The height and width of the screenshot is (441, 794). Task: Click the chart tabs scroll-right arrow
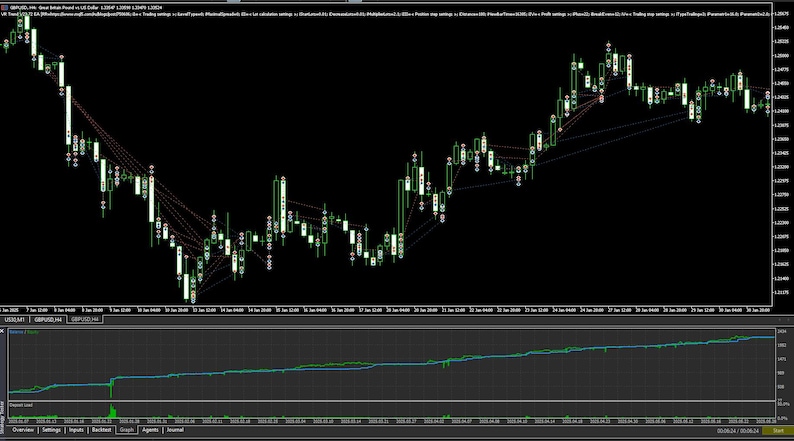(788, 319)
